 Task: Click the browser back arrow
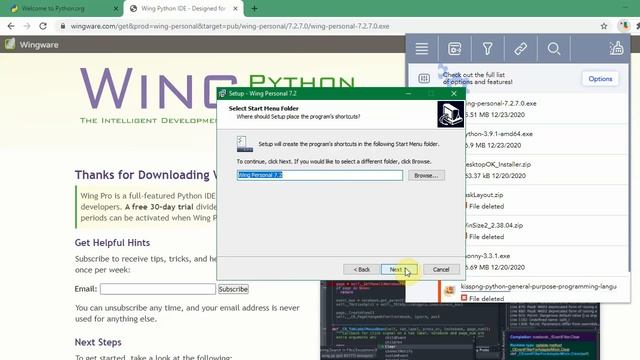[11, 26]
